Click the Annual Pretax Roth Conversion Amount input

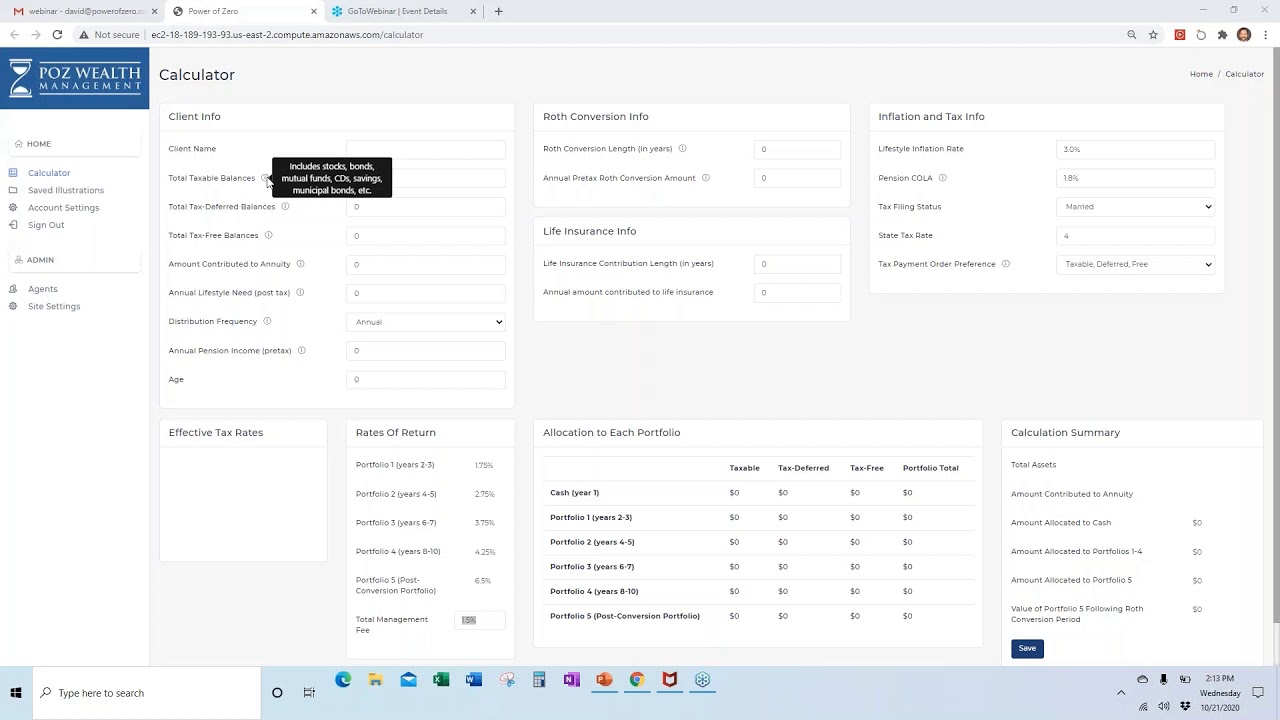coord(797,178)
